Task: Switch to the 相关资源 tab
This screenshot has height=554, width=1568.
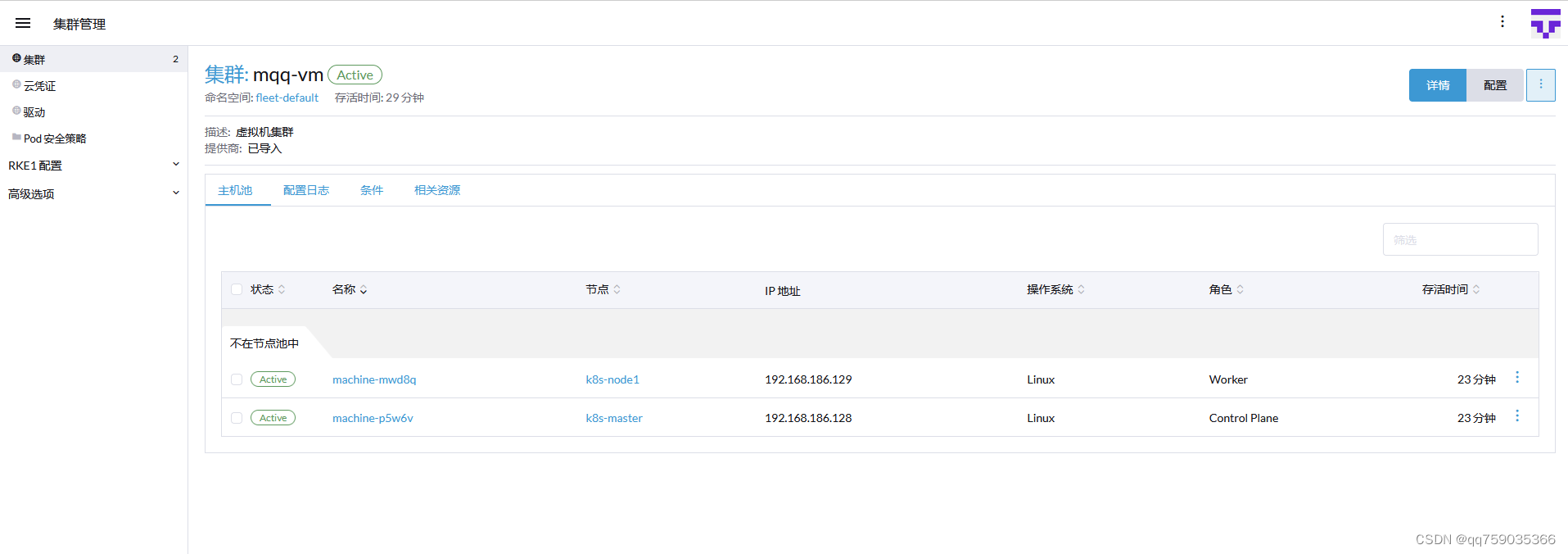Action: (x=437, y=190)
